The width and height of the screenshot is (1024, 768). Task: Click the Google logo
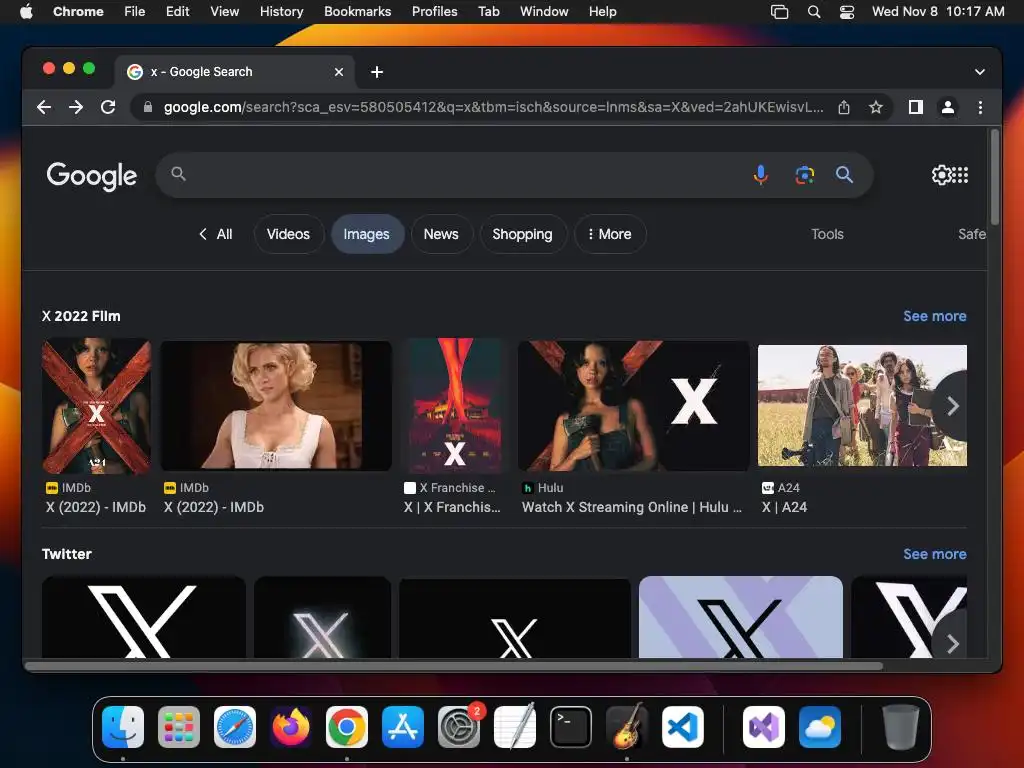pos(92,176)
